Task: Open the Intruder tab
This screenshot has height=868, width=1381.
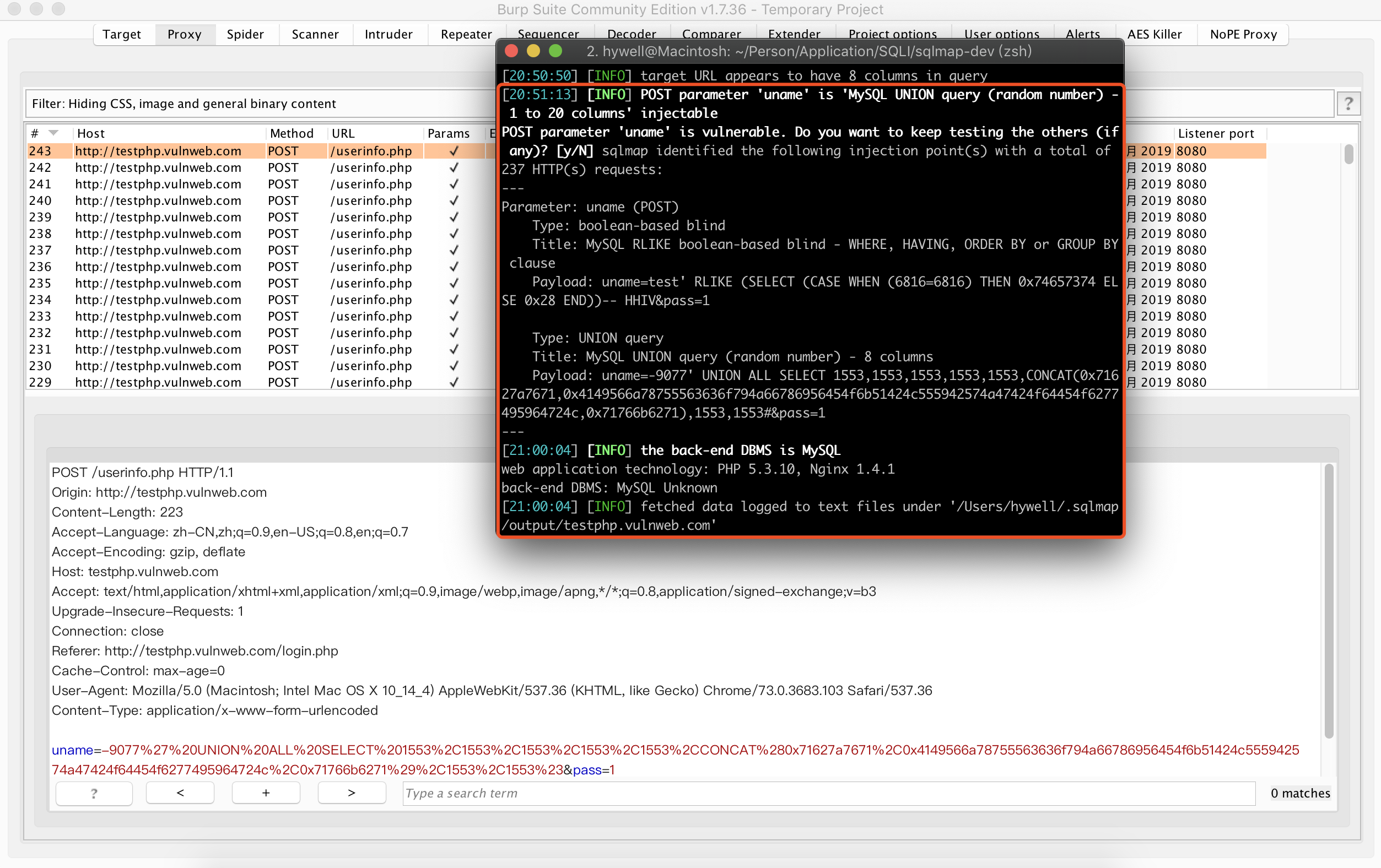Action: coord(389,34)
